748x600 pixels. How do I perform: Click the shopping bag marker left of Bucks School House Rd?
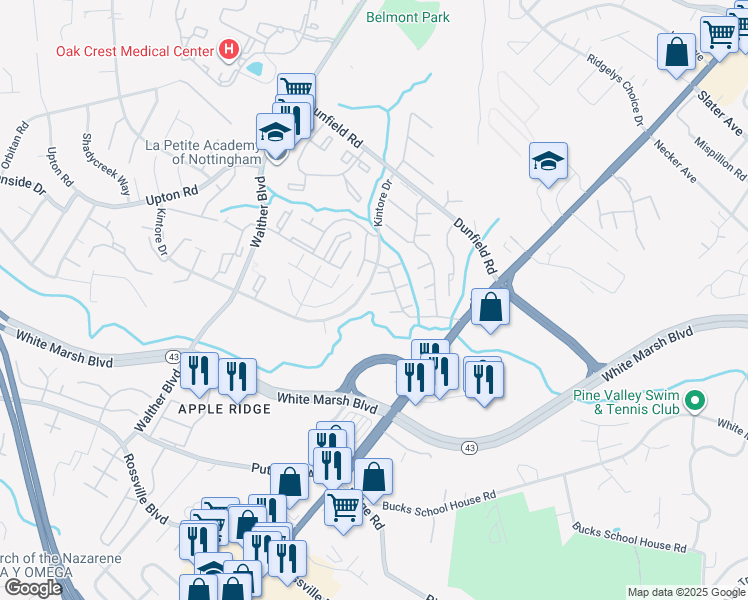pos(374,478)
